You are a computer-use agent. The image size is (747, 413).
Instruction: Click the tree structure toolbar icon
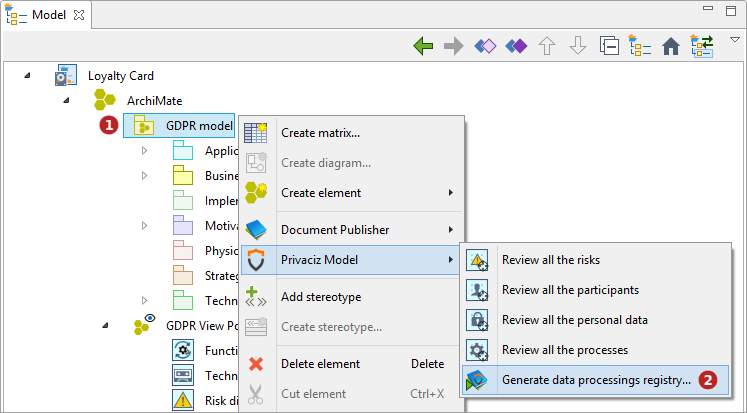(640, 46)
